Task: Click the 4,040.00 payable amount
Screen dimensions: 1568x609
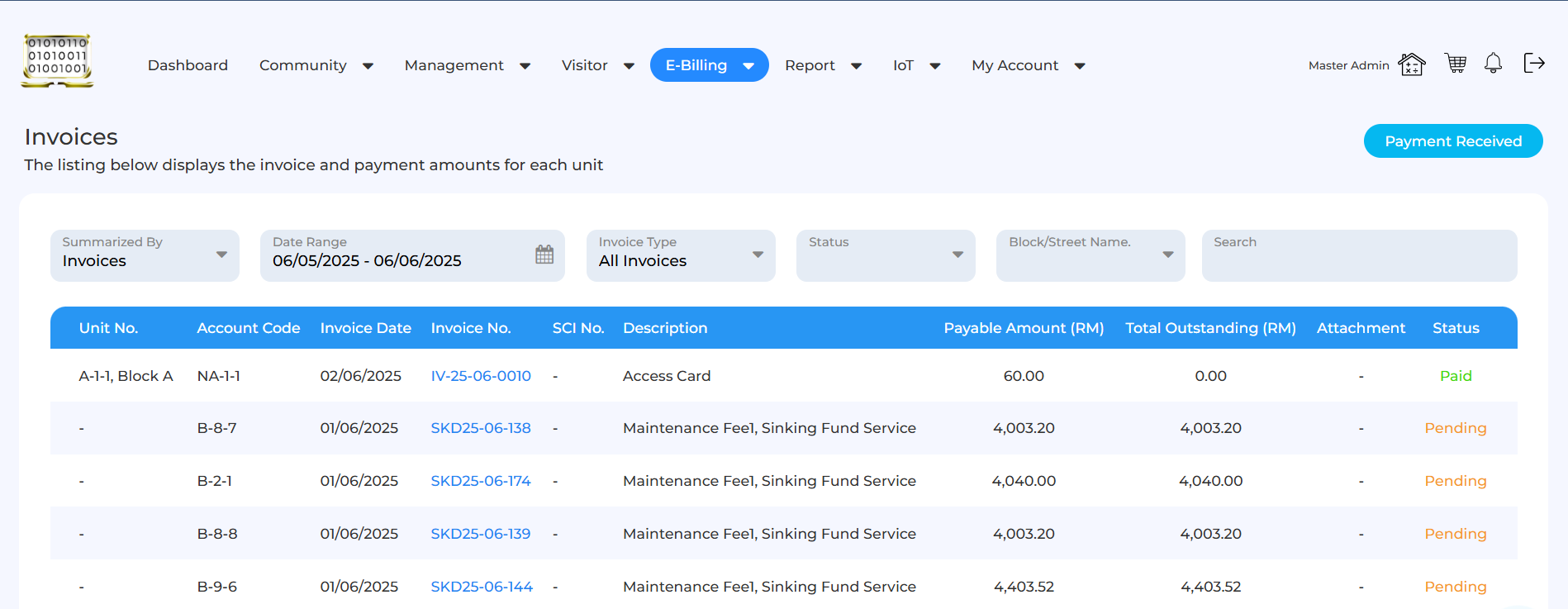Action: pyautogui.click(x=1024, y=481)
